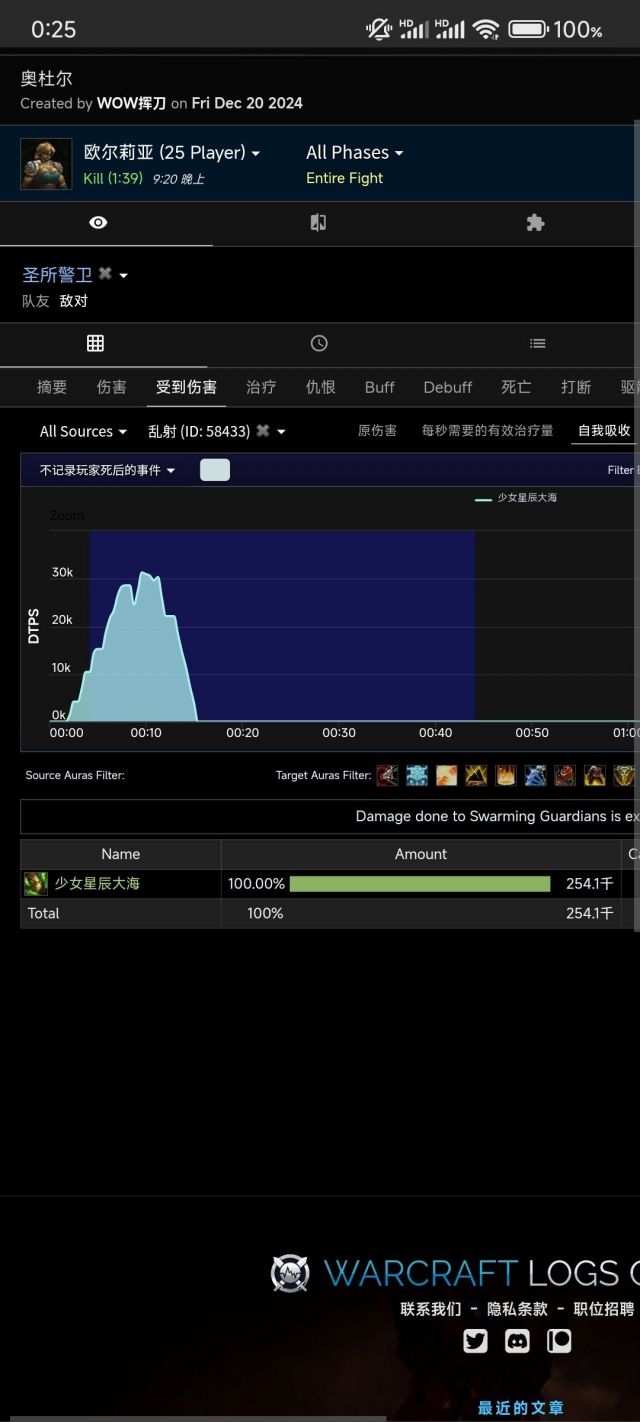This screenshot has width=640, height=1422.
Task: Open the 联系我们 footer link
Action: pos(431,1309)
